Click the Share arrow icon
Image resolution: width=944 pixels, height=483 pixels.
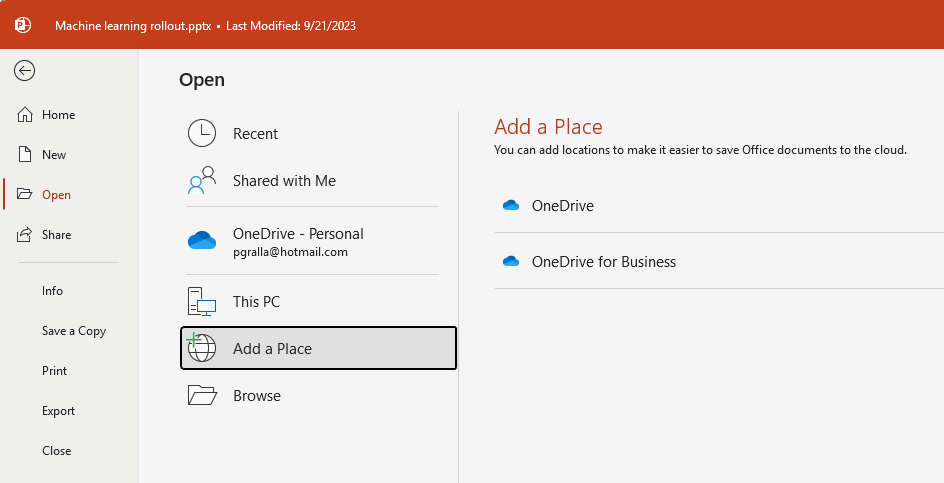pyautogui.click(x=25, y=234)
